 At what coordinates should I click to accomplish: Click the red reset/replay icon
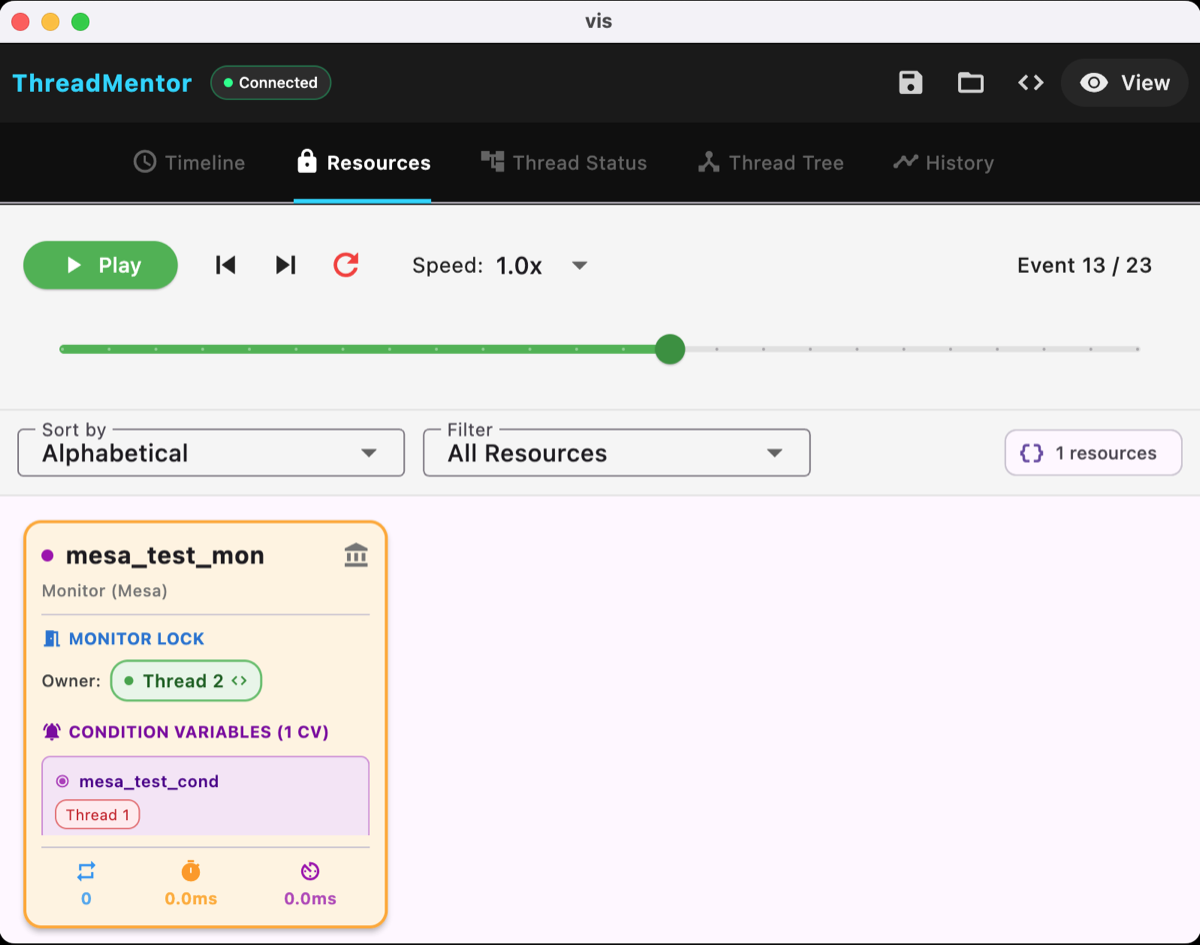tap(346, 265)
